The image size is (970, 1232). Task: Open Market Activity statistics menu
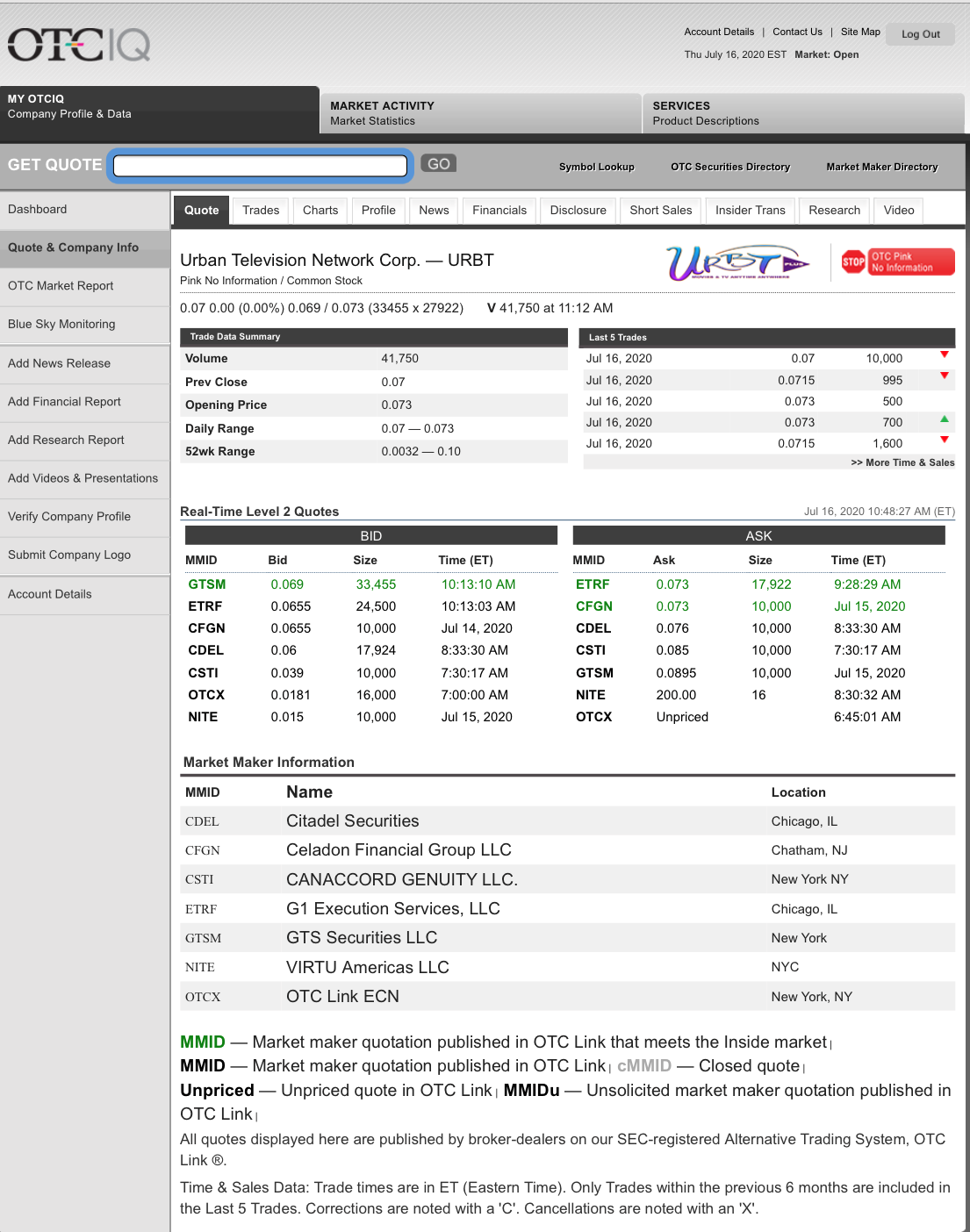tap(480, 113)
